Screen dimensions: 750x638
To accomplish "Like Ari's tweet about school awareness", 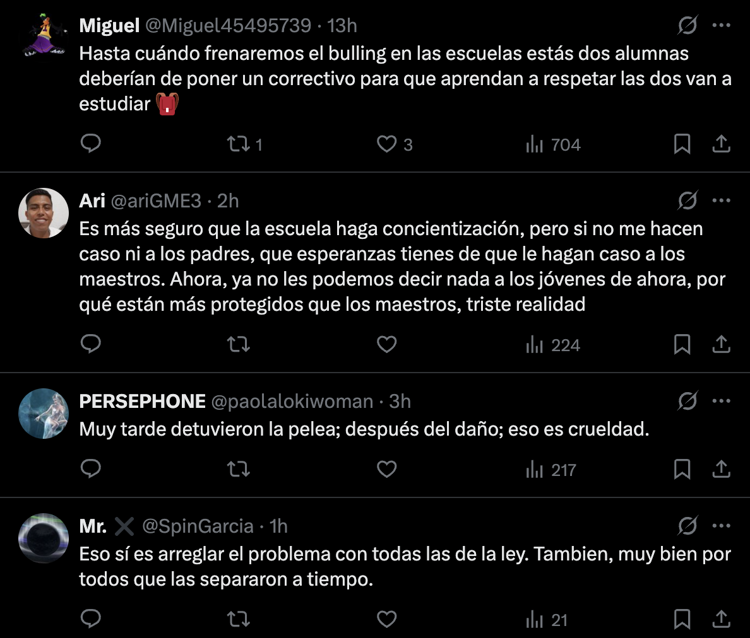I will (x=387, y=344).
